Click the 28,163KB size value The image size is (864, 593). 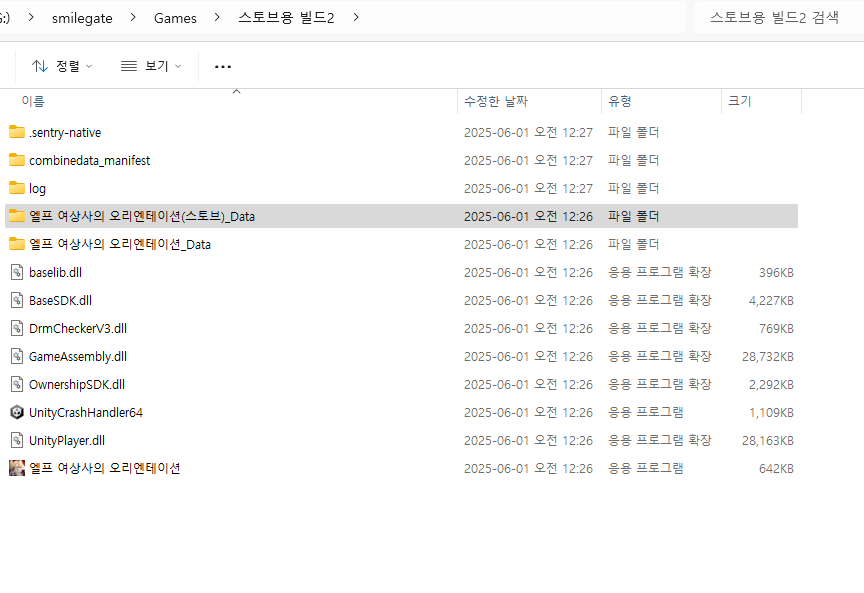click(768, 440)
